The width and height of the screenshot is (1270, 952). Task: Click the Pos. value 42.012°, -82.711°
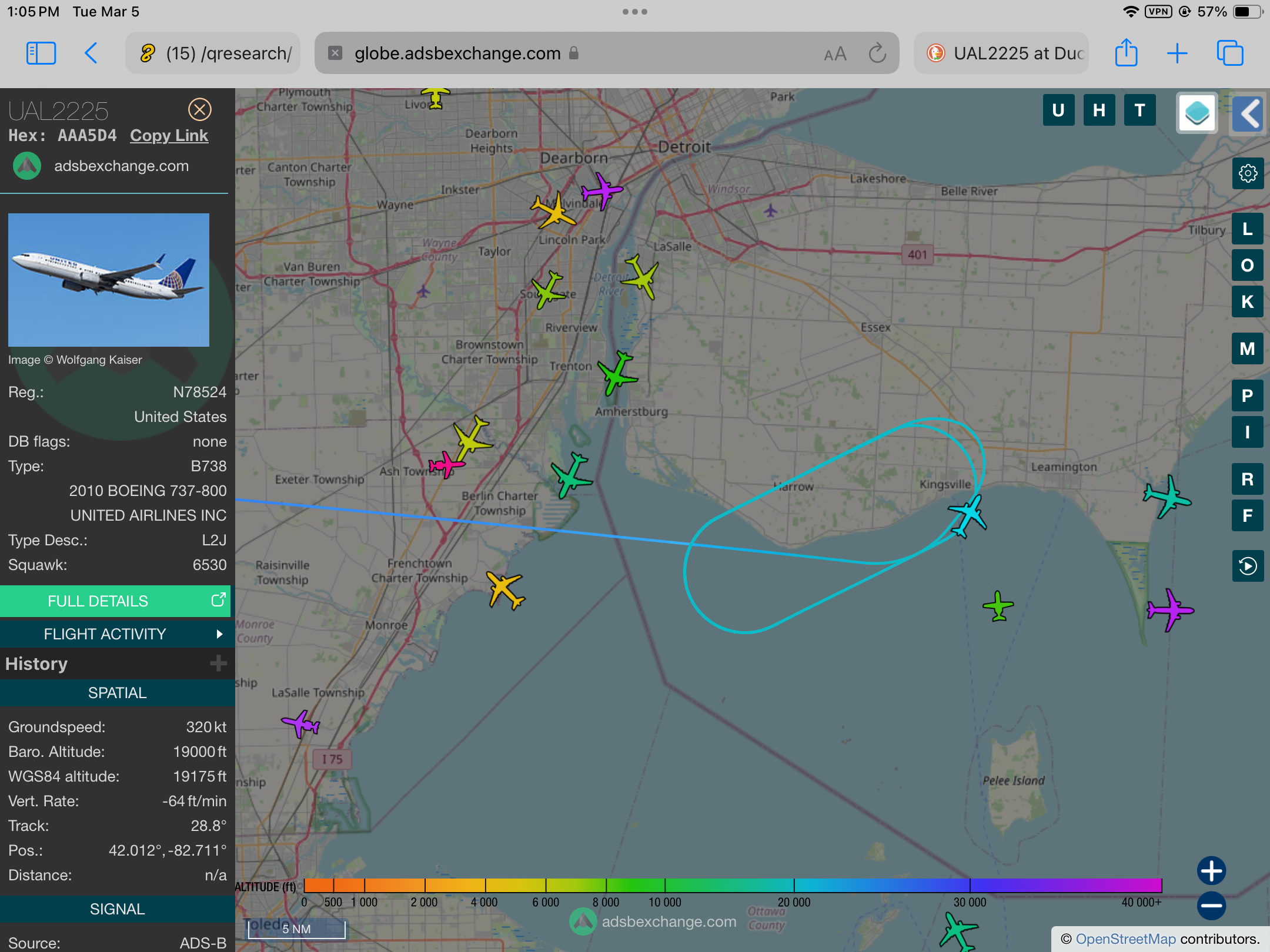pyautogui.click(x=168, y=850)
